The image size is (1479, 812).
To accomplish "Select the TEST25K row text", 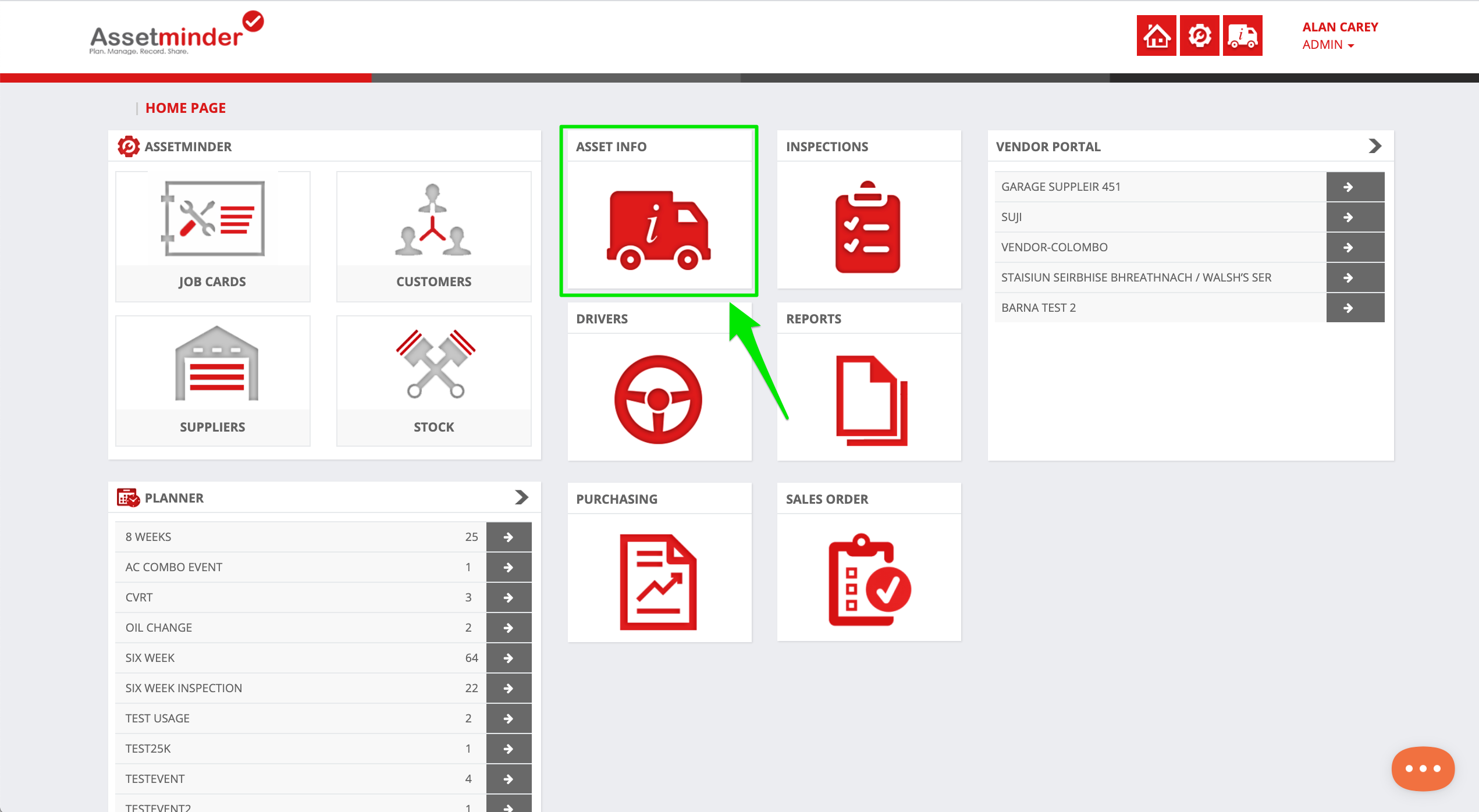I will 148,749.
